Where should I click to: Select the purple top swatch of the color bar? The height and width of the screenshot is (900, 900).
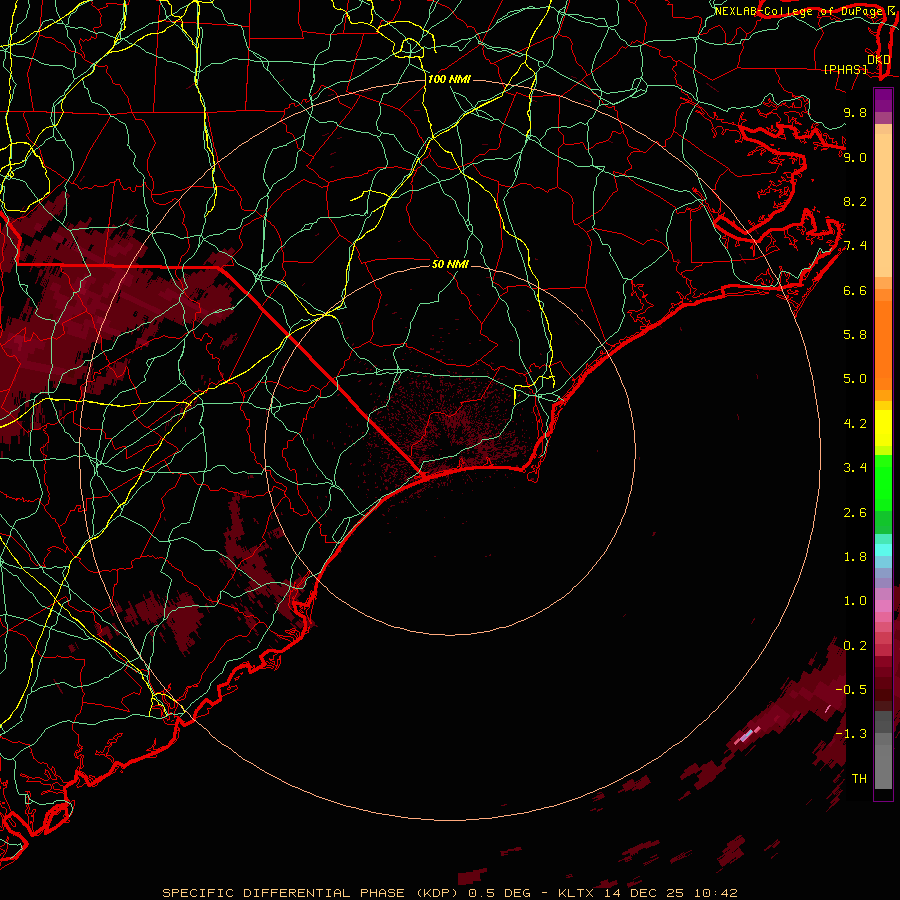(x=883, y=100)
